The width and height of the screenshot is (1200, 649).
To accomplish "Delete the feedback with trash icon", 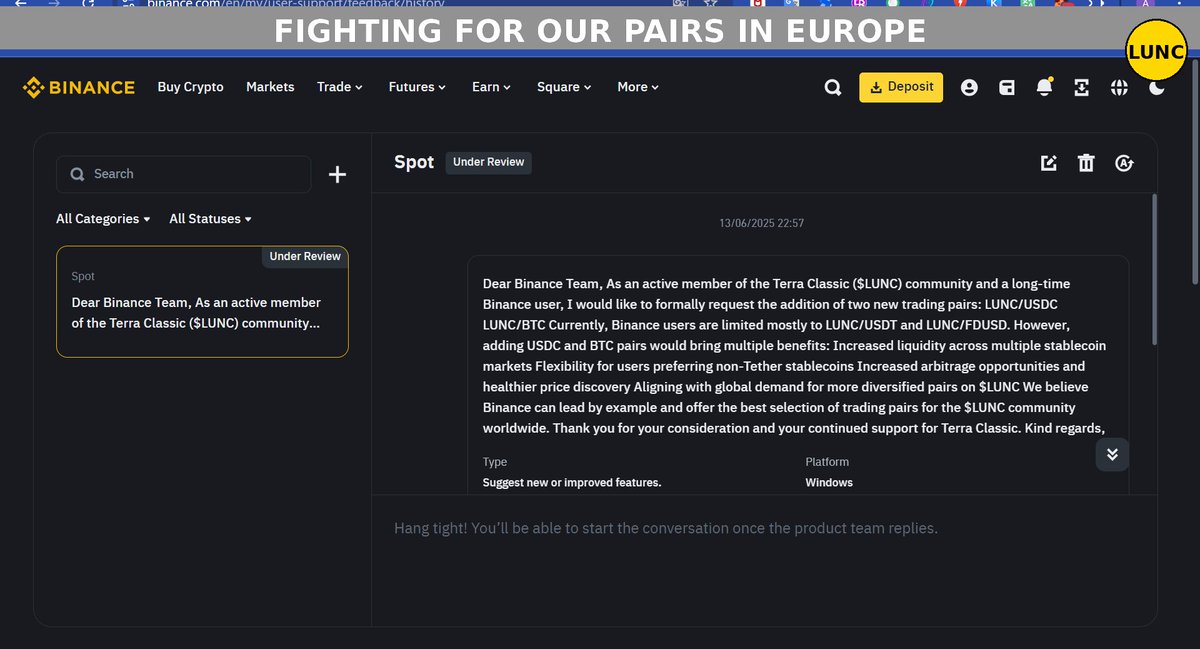I will [x=1086, y=163].
